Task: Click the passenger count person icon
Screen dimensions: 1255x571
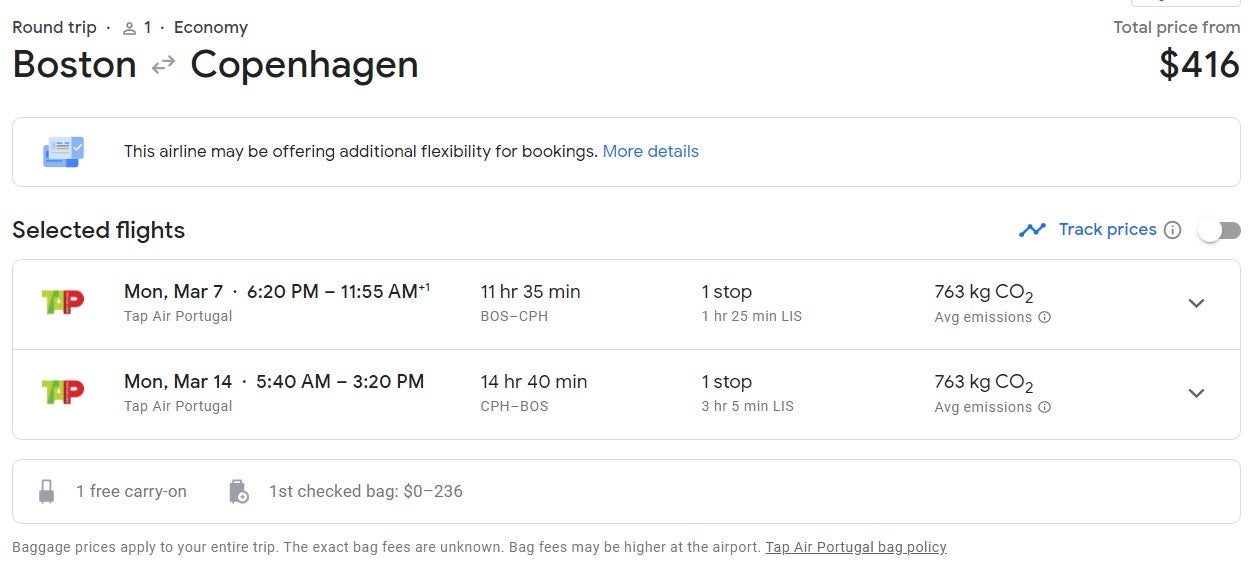Action: 129,28
